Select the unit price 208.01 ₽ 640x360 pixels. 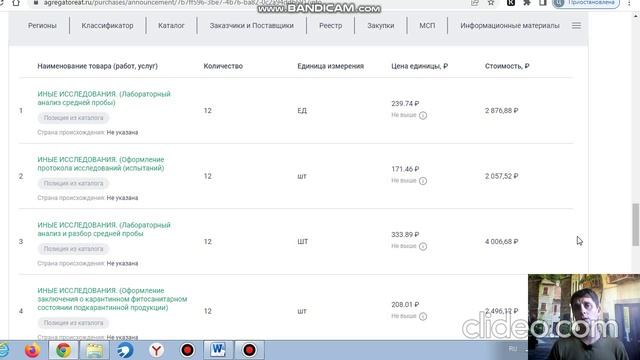coord(405,304)
